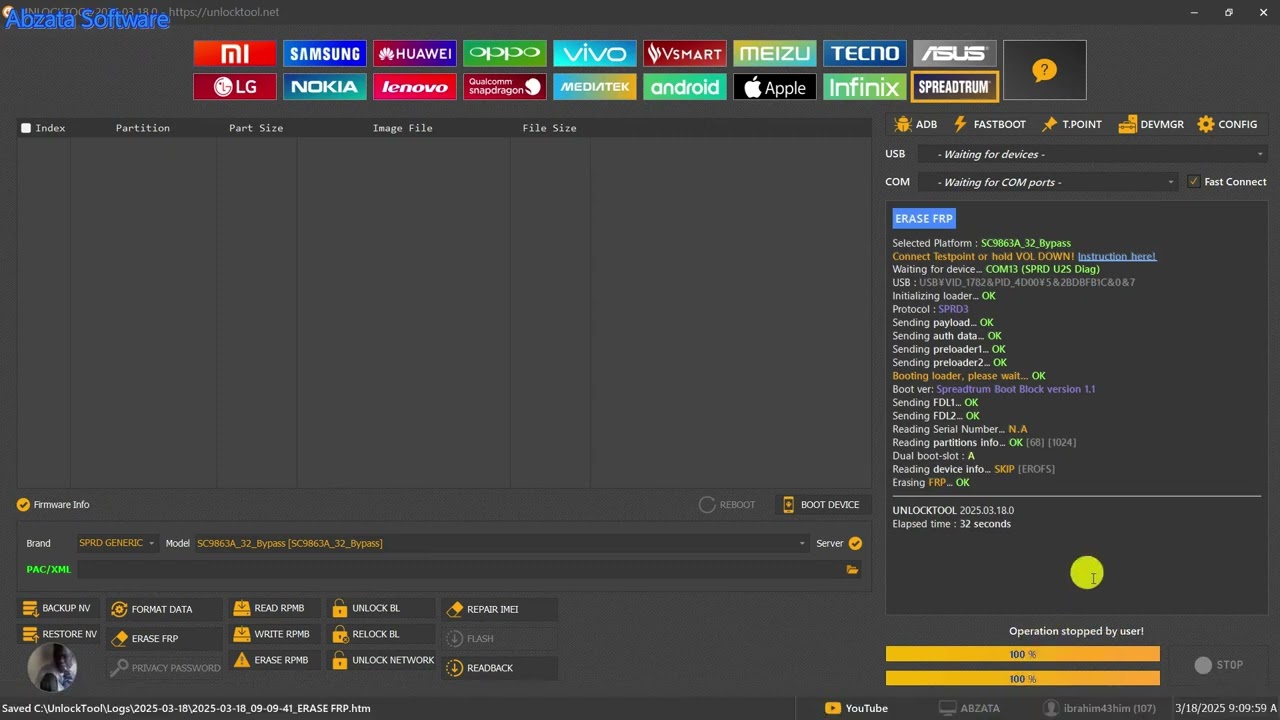Select the Vsmart brand tile
The height and width of the screenshot is (720, 1280).
(x=685, y=54)
